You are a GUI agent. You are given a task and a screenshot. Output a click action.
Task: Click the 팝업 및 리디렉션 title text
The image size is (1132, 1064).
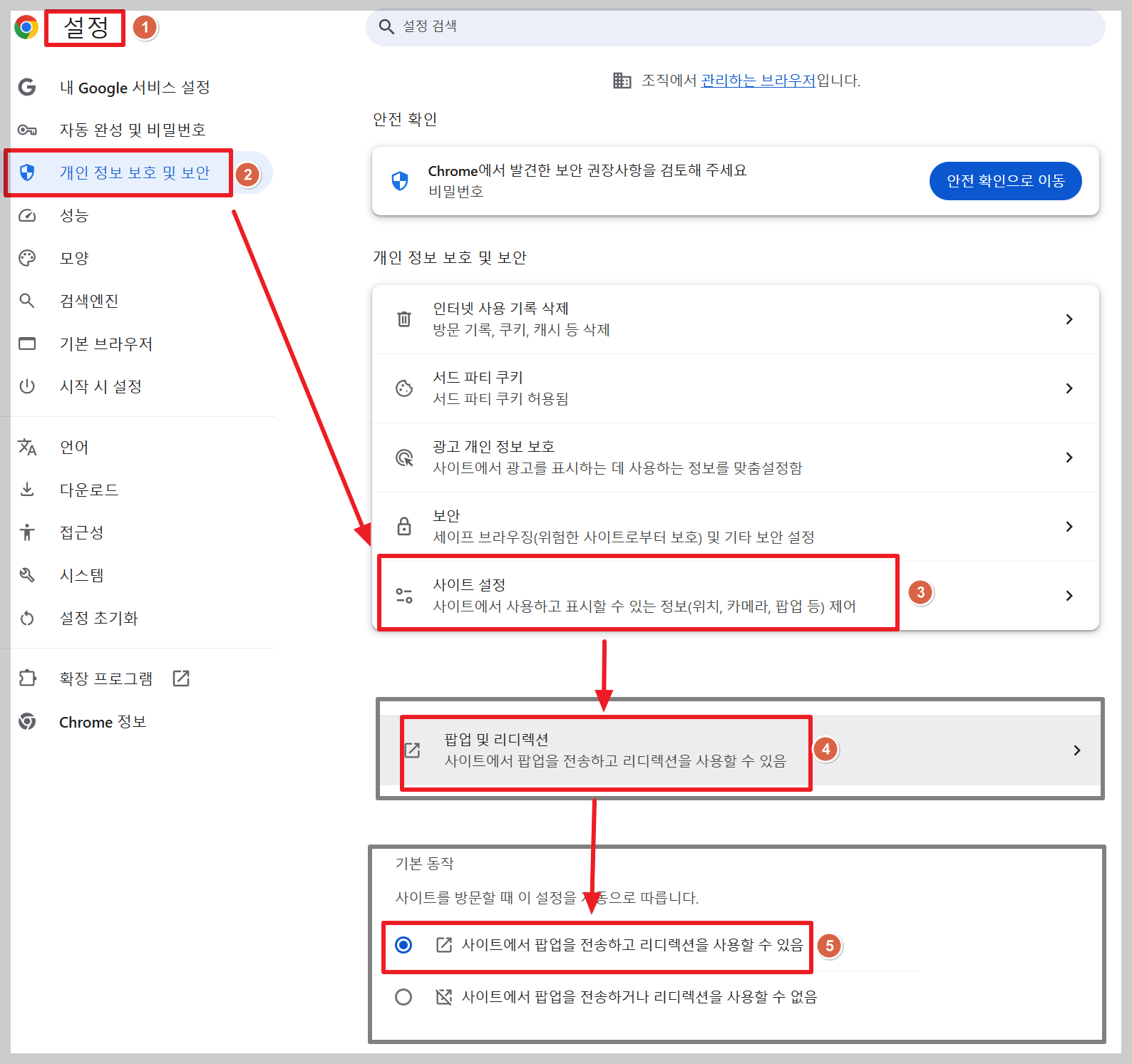[x=496, y=740]
